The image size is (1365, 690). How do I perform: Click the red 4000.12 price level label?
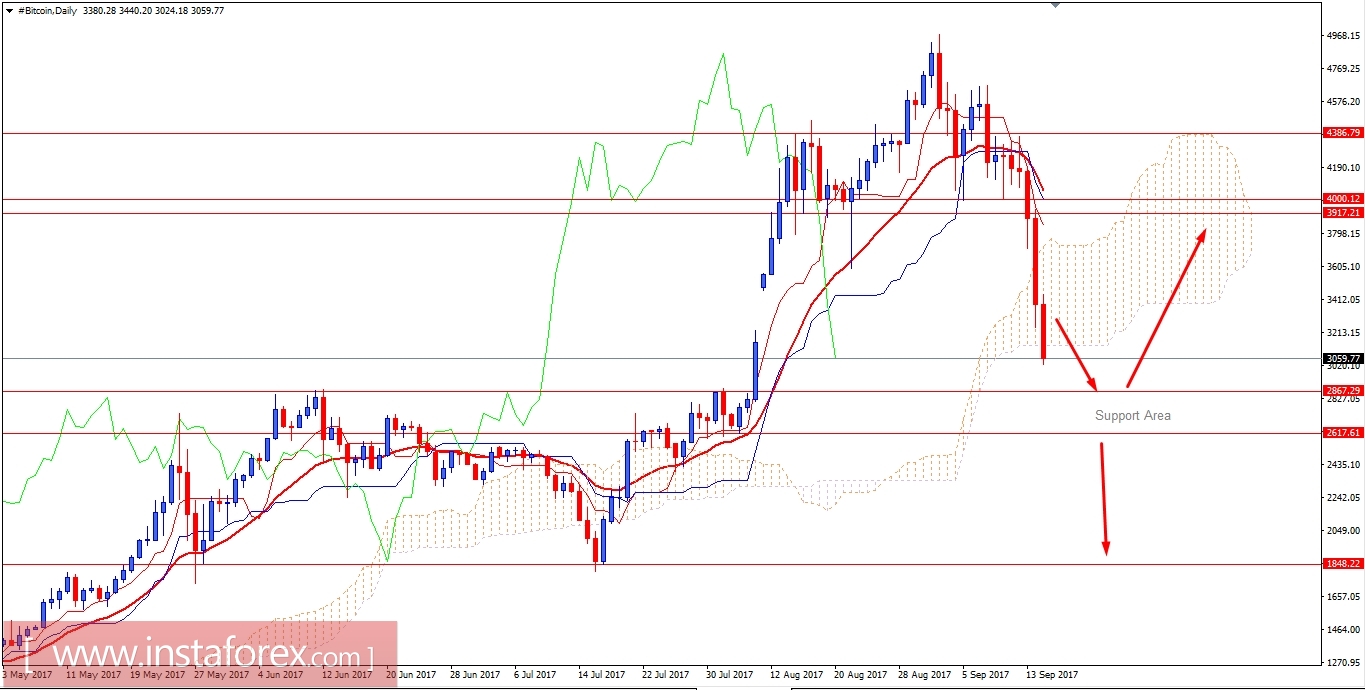click(x=1343, y=199)
